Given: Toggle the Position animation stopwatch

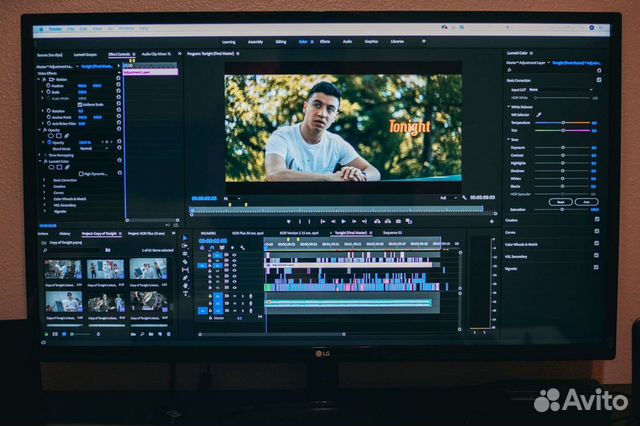Looking at the screenshot, I should pyautogui.click(x=46, y=84).
